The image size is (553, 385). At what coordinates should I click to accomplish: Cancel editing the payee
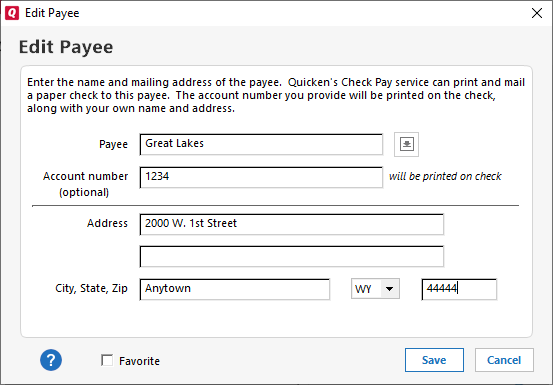pyautogui.click(x=504, y=360)
